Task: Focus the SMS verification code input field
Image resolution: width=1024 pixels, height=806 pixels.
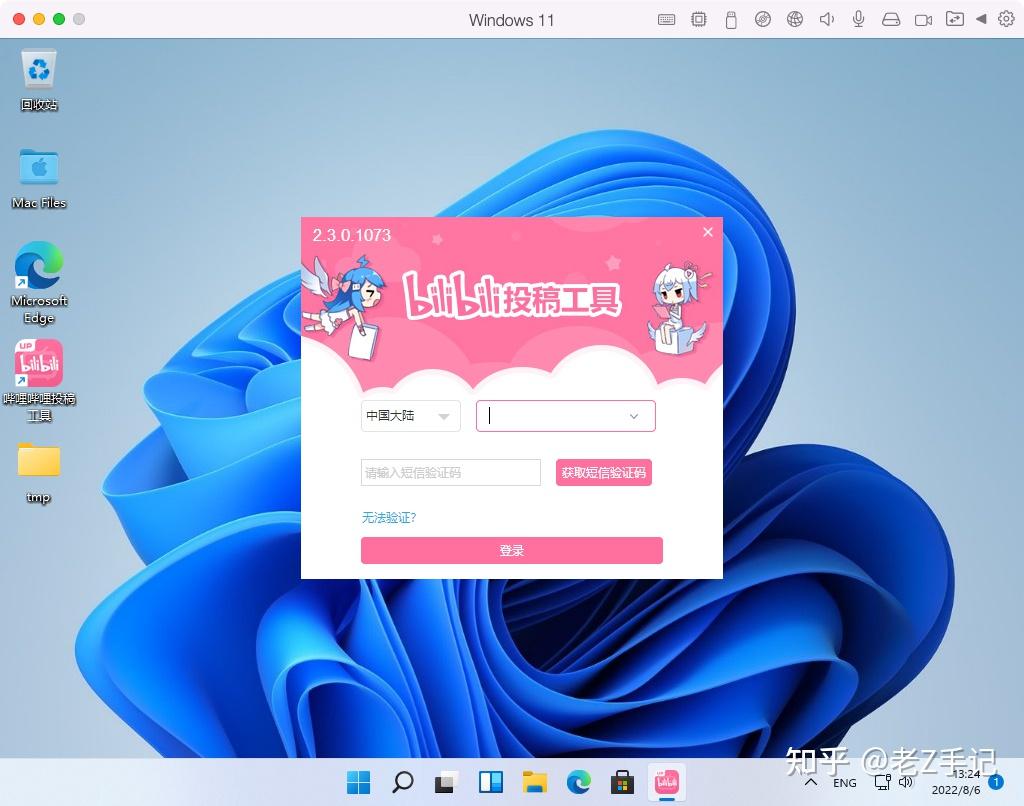Action: (x=450, y=471)
